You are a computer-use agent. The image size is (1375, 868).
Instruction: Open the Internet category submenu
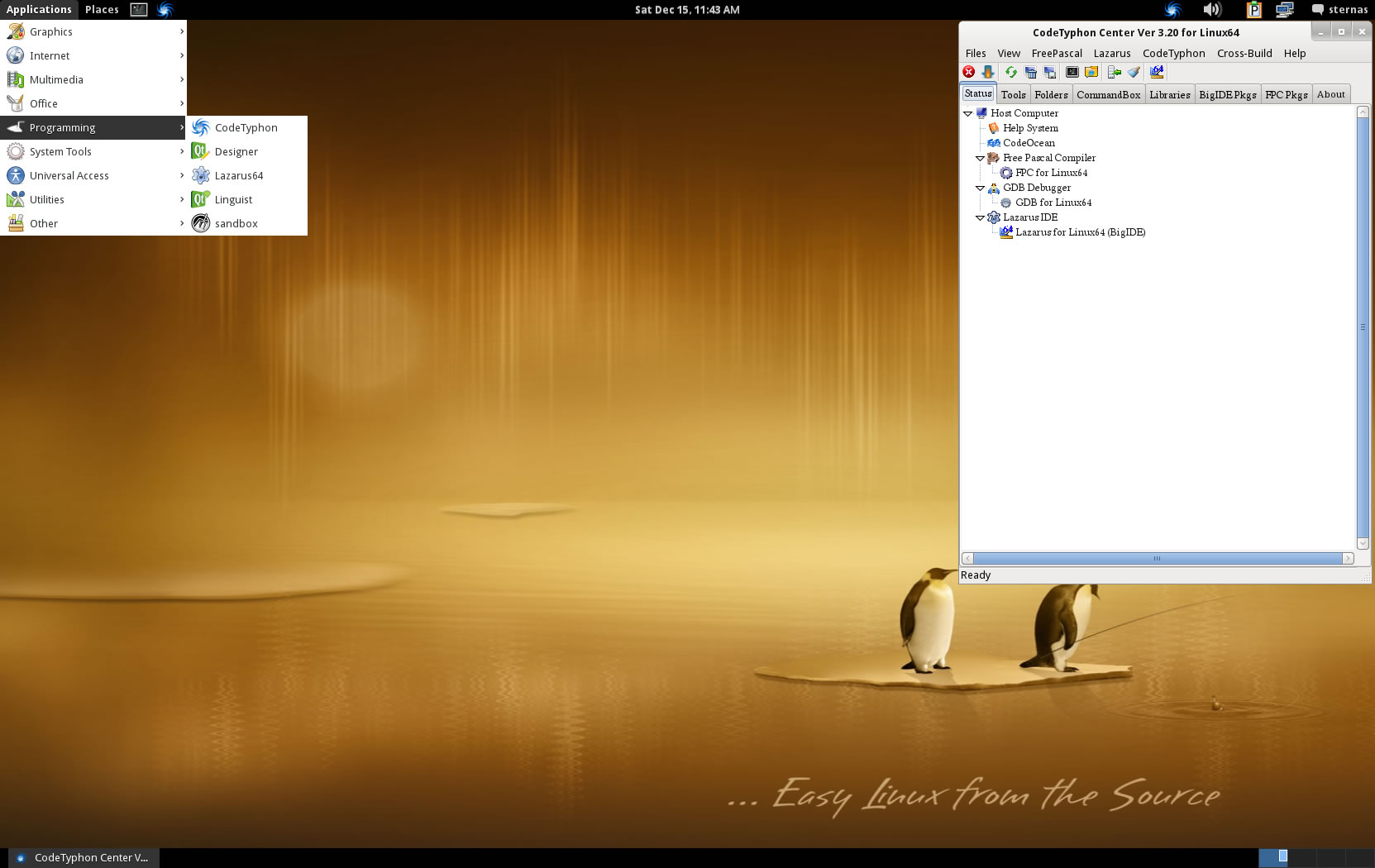[93, 55]
